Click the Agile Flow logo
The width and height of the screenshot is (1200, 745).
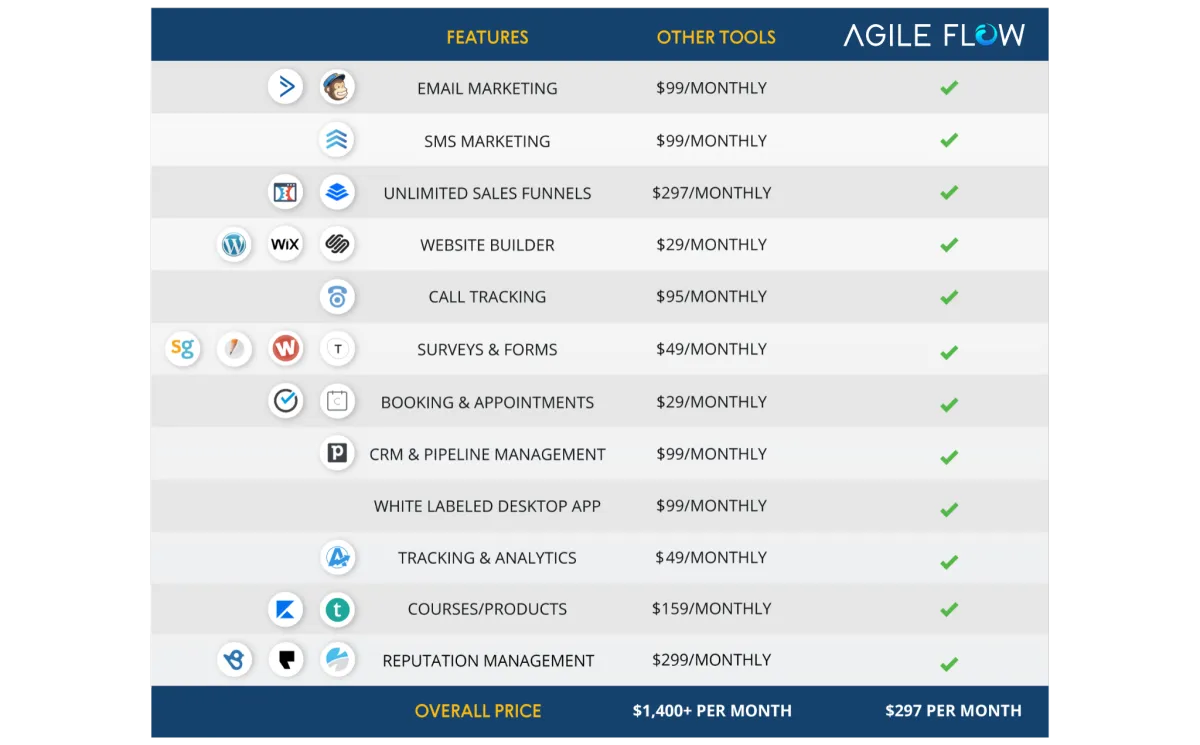tap(934, 36)
